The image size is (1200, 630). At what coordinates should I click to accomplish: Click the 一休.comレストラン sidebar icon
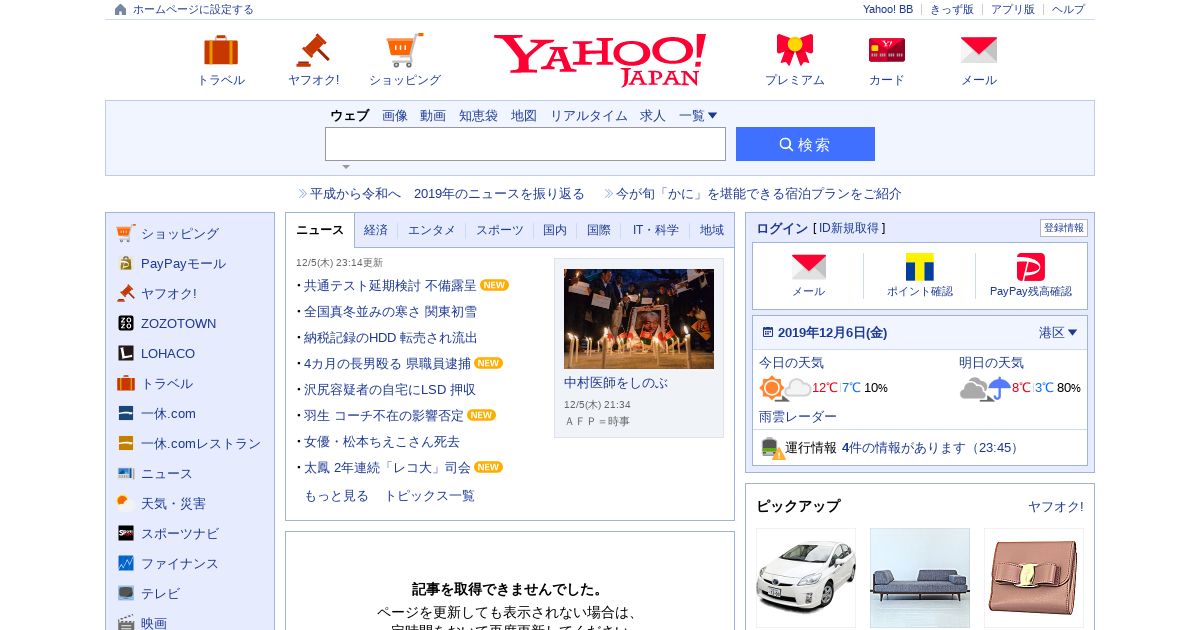click(x=125, y=443)
